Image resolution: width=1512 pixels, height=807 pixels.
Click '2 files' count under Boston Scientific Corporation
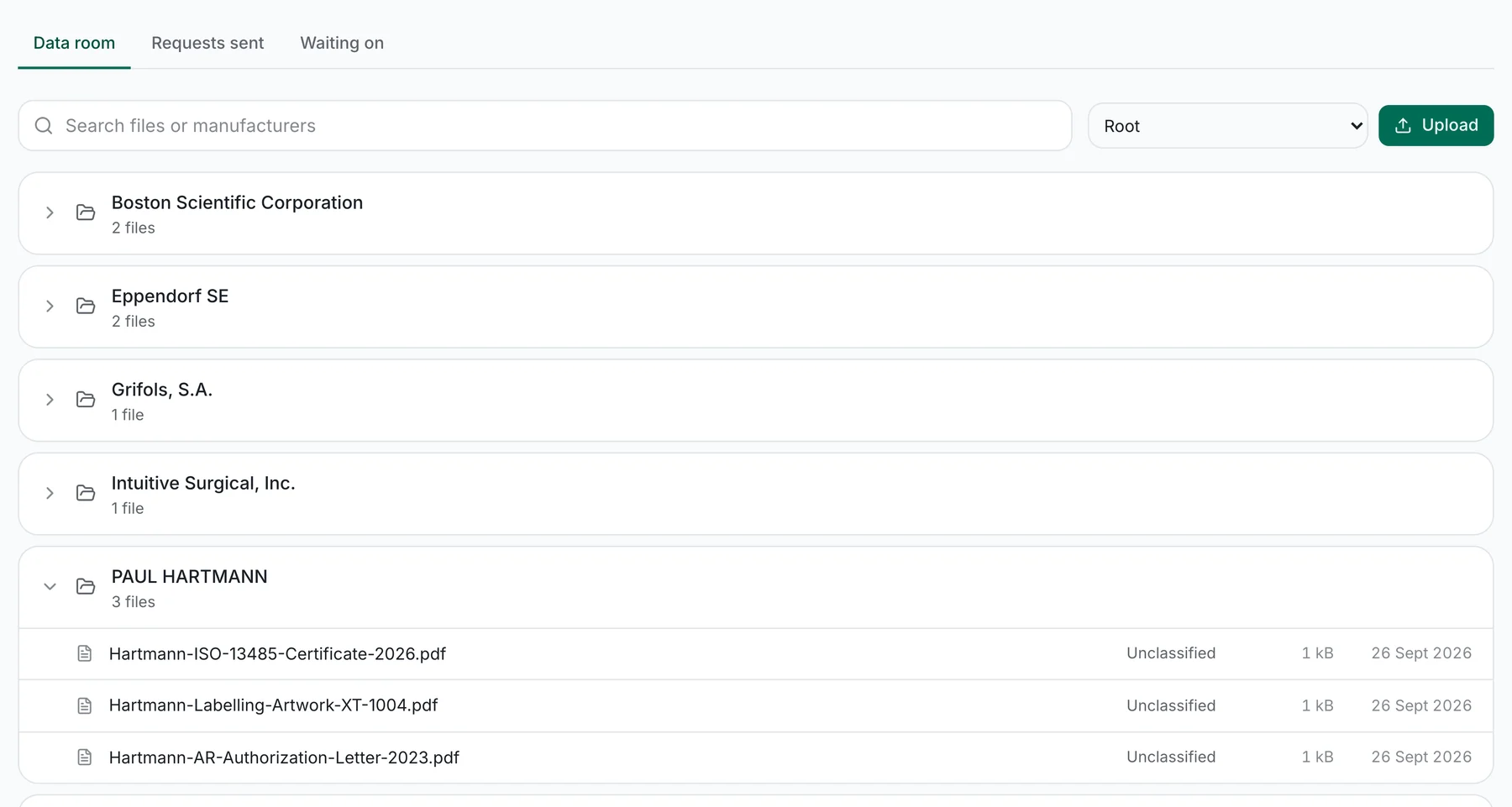(x=134, y=228)
